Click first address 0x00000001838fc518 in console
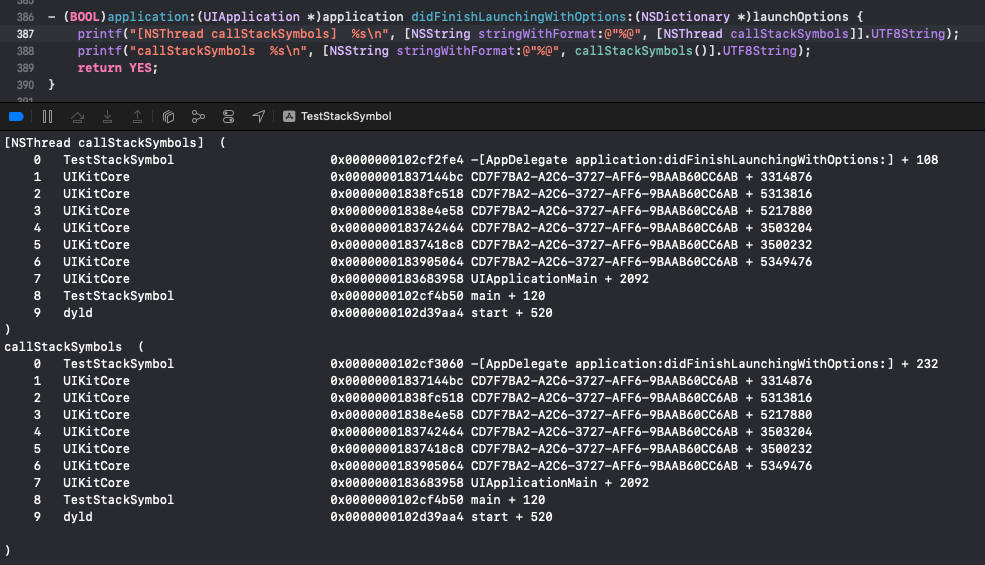This screenshot has width=985, height=565. click(397, 194)
